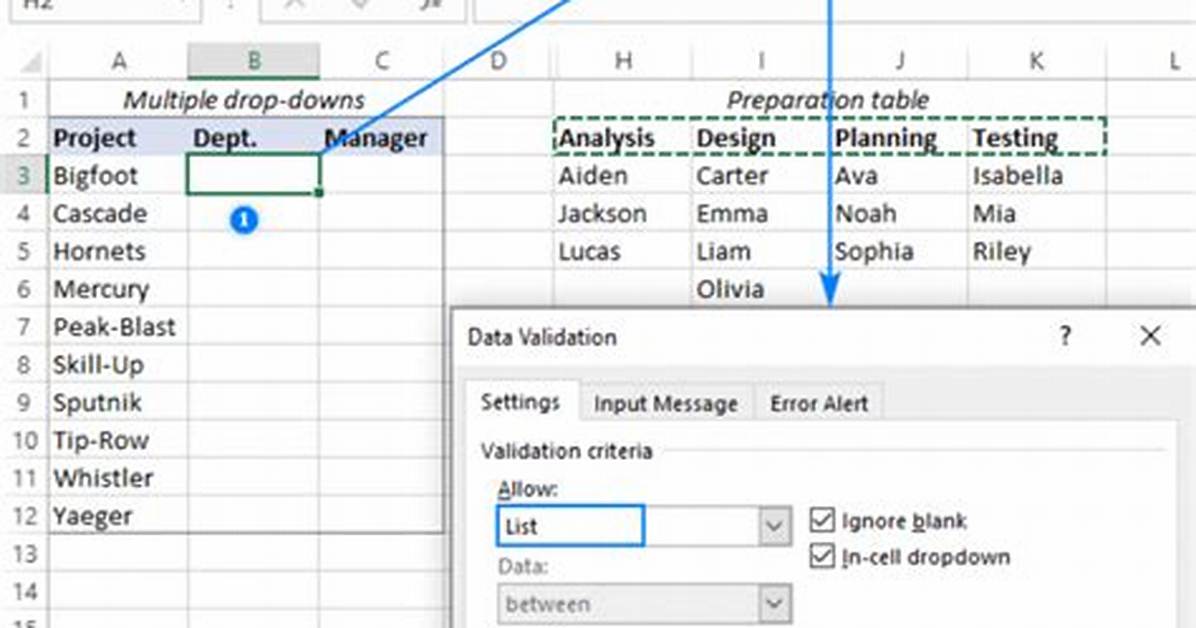Viewport: 1196px width, 628px height.
Task: Click the Noah cell
Action: coord(899,213)
